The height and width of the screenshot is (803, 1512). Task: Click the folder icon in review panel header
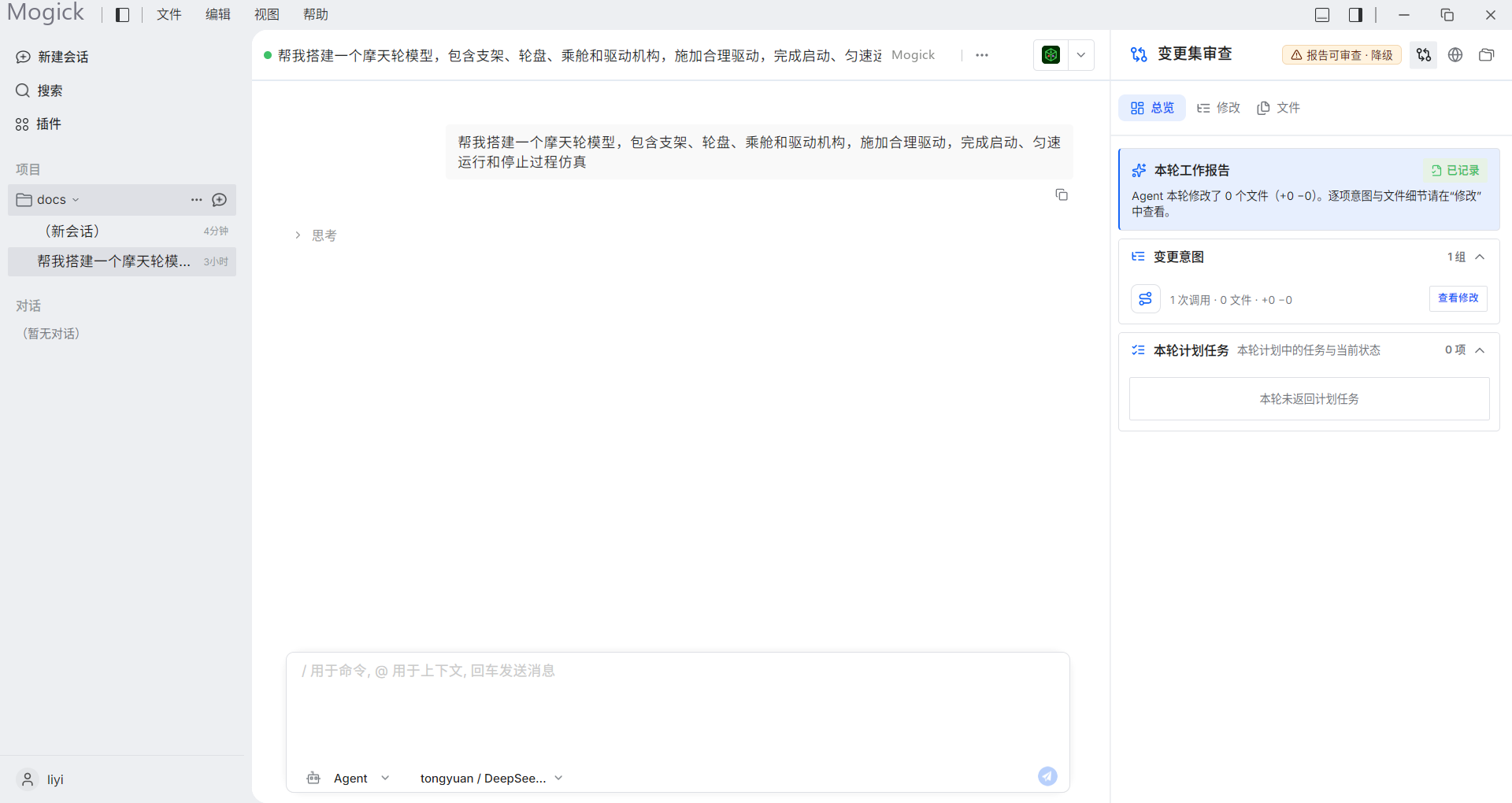[1487, 55]
